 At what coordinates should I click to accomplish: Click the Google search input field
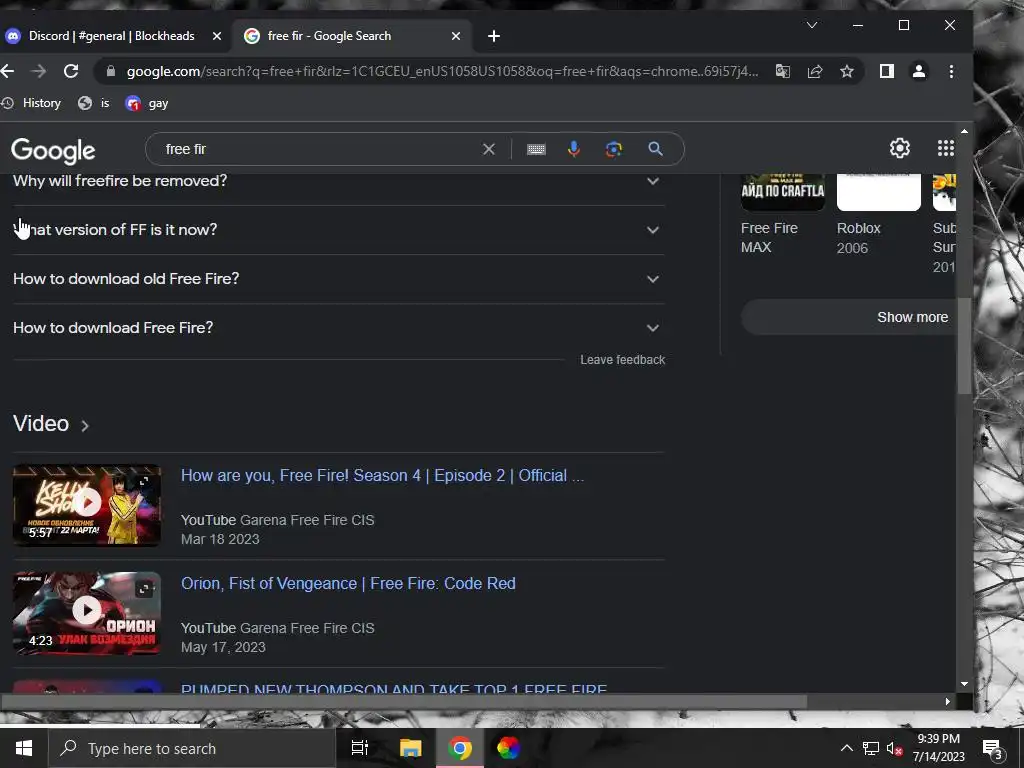(x=320, y=149)
